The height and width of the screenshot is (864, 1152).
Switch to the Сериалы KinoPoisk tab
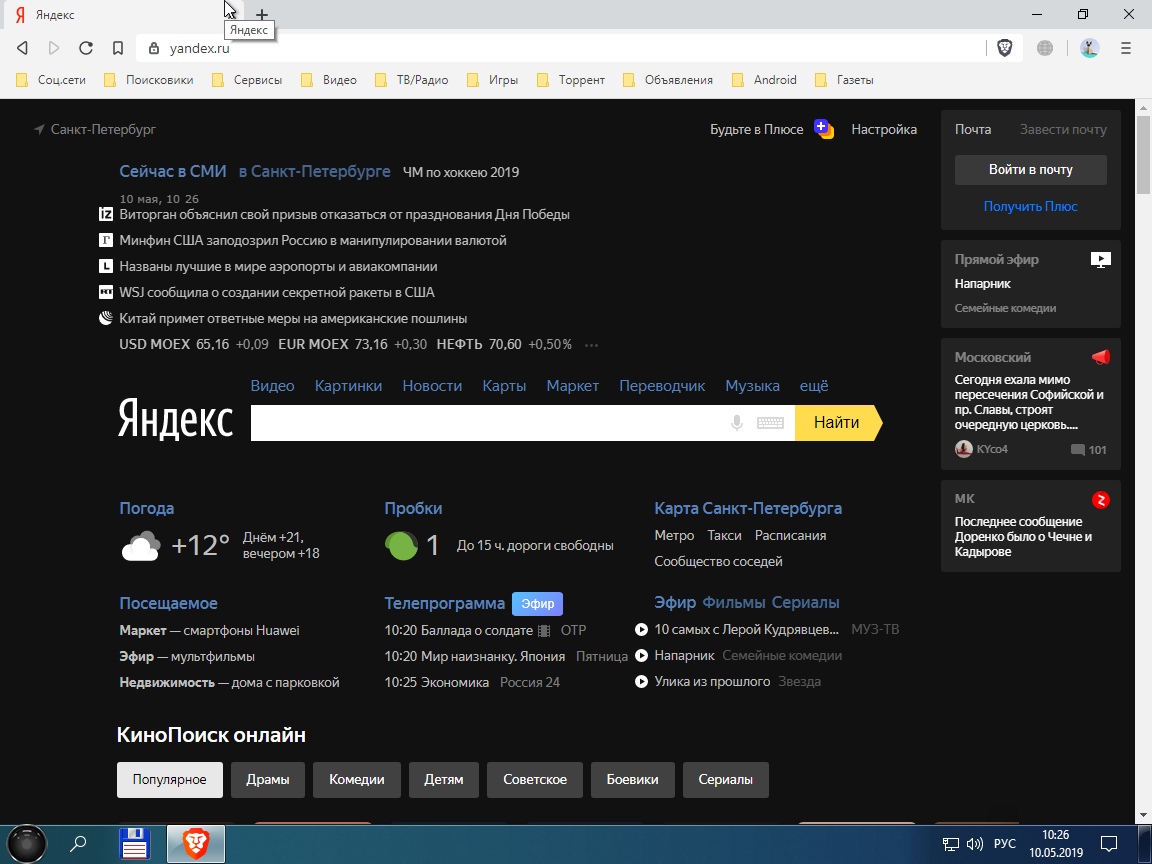pyautogui.click(x=725, y=780)
